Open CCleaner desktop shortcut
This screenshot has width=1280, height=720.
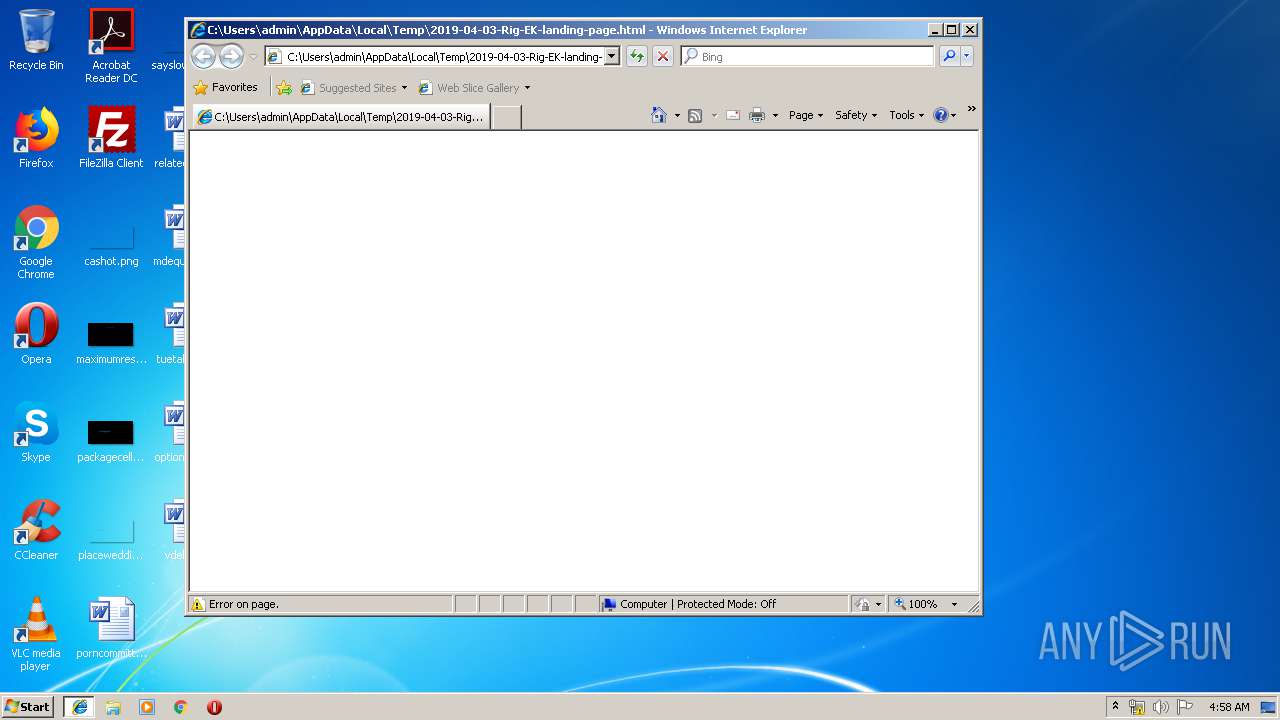click(x=36, y=530)
